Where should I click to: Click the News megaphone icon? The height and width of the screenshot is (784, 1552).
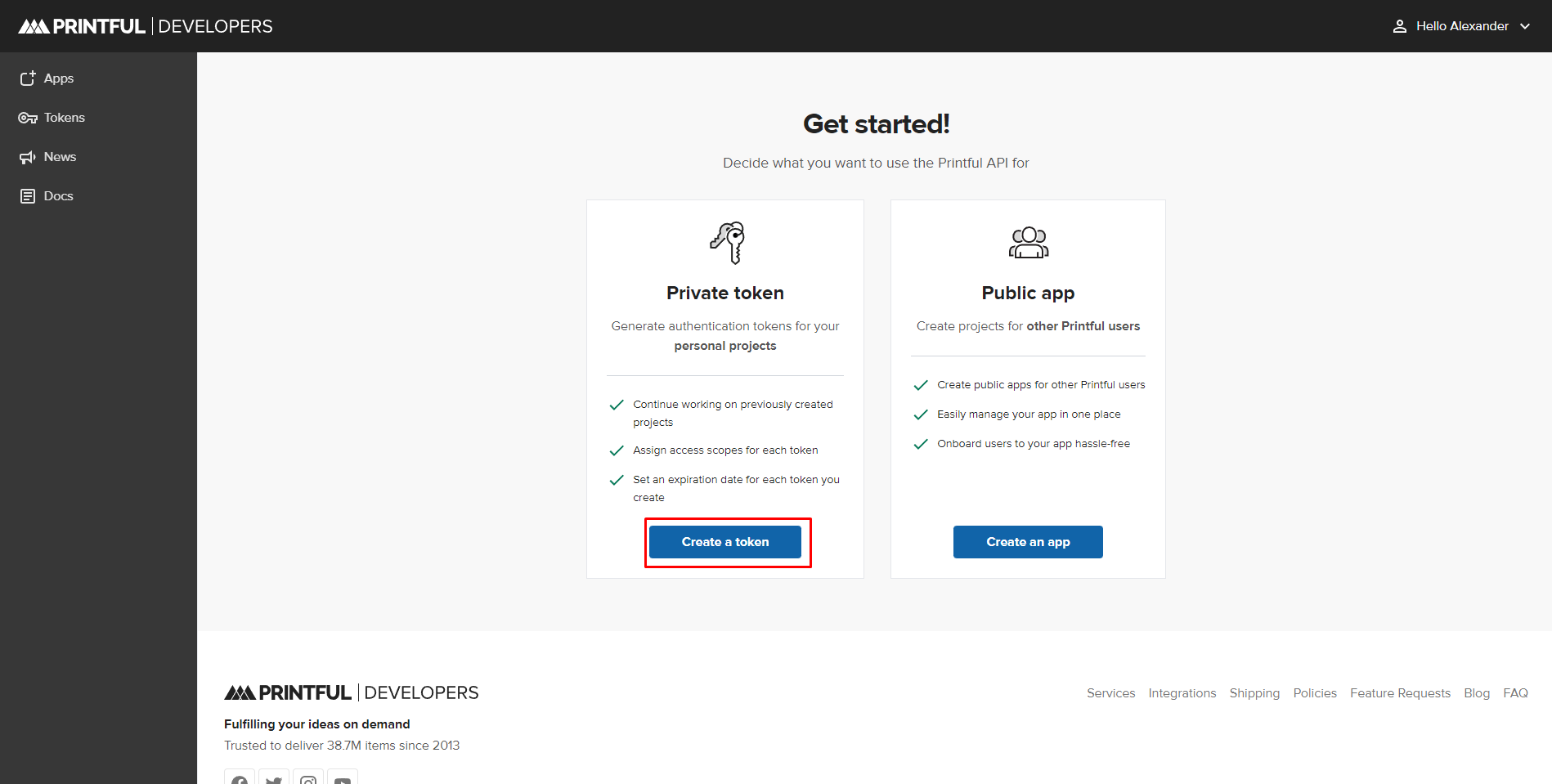[28, 157]
